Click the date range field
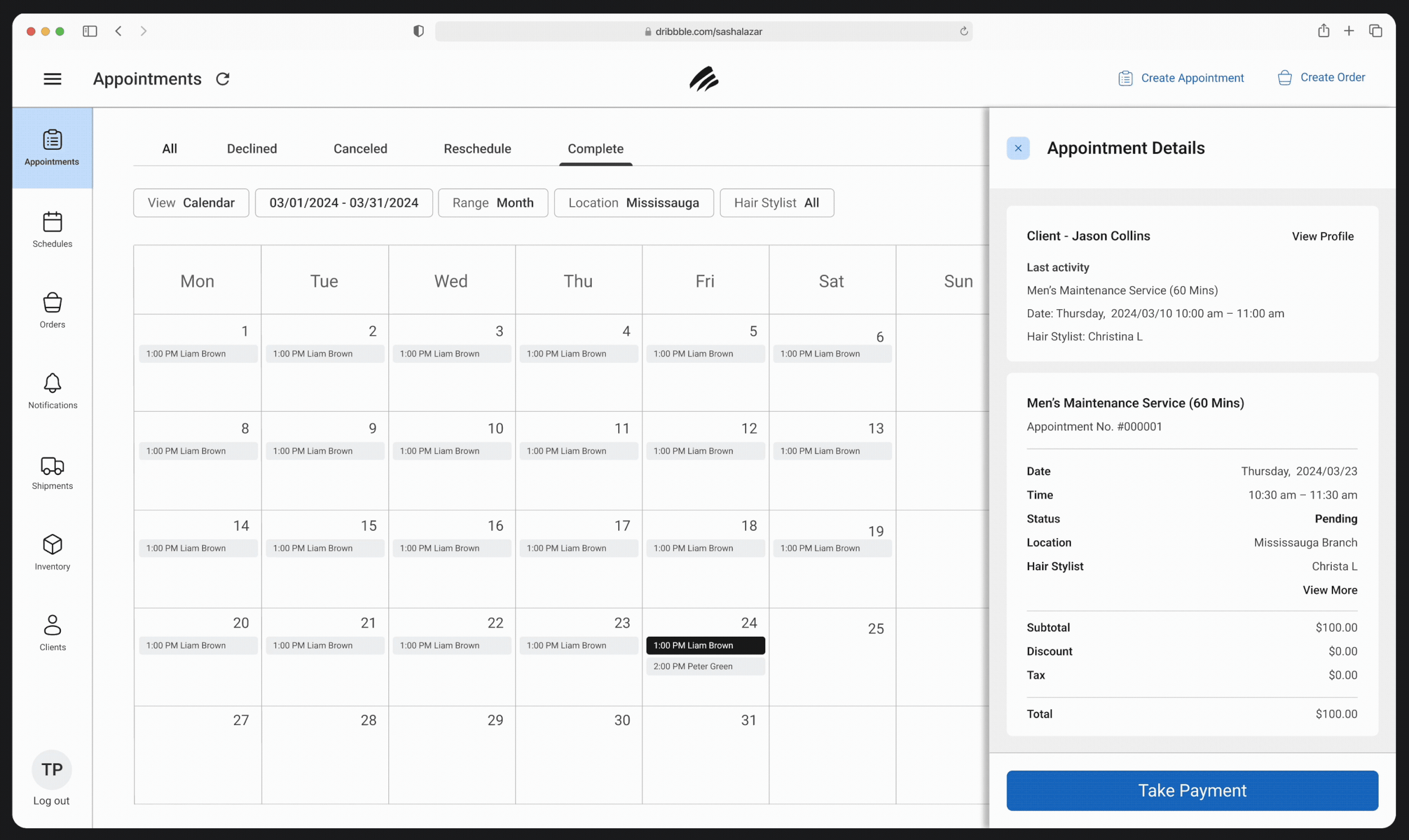The image size is (1409, 840). [x=344, y=203]
